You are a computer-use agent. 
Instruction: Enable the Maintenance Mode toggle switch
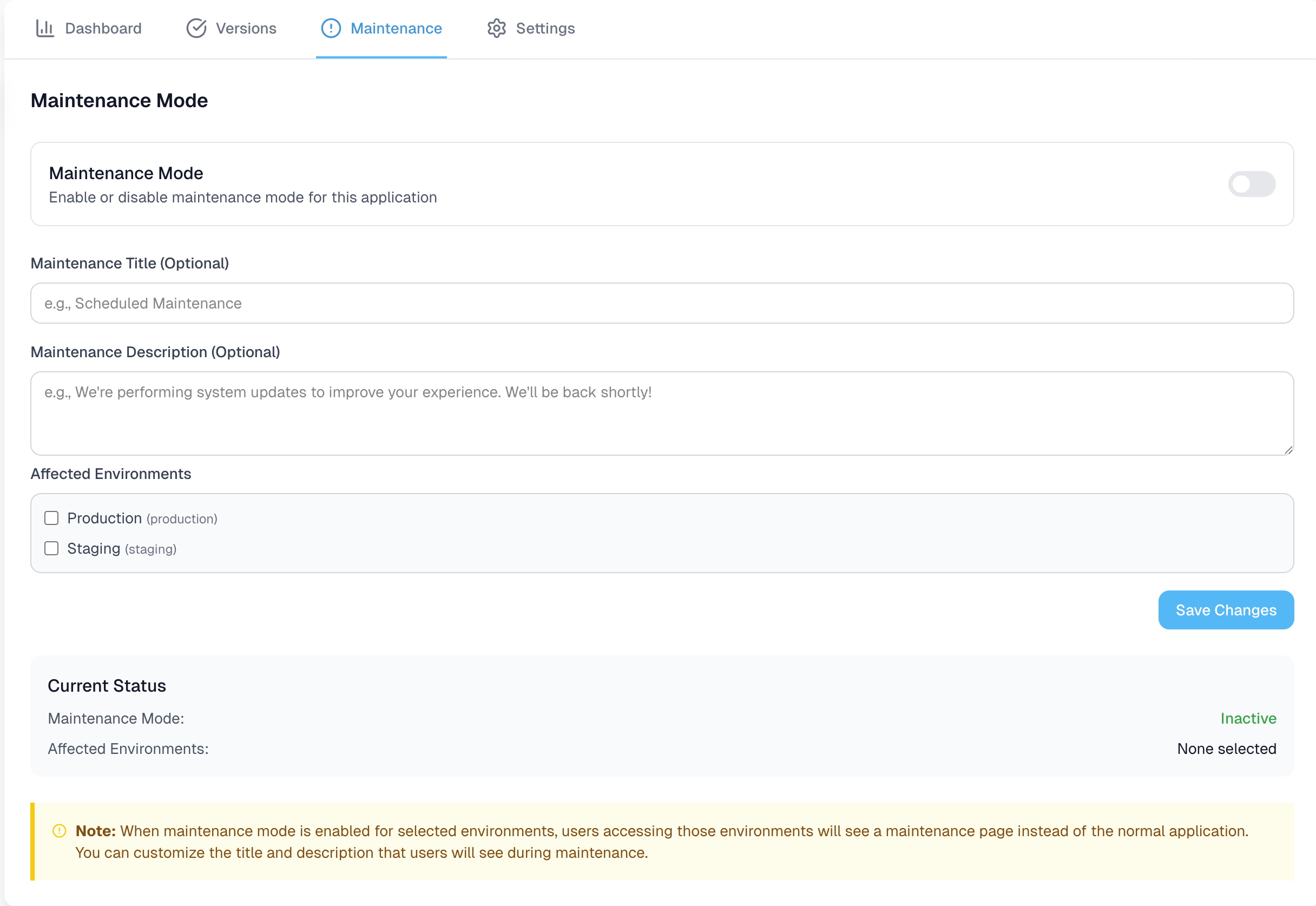coord(1251,184)
